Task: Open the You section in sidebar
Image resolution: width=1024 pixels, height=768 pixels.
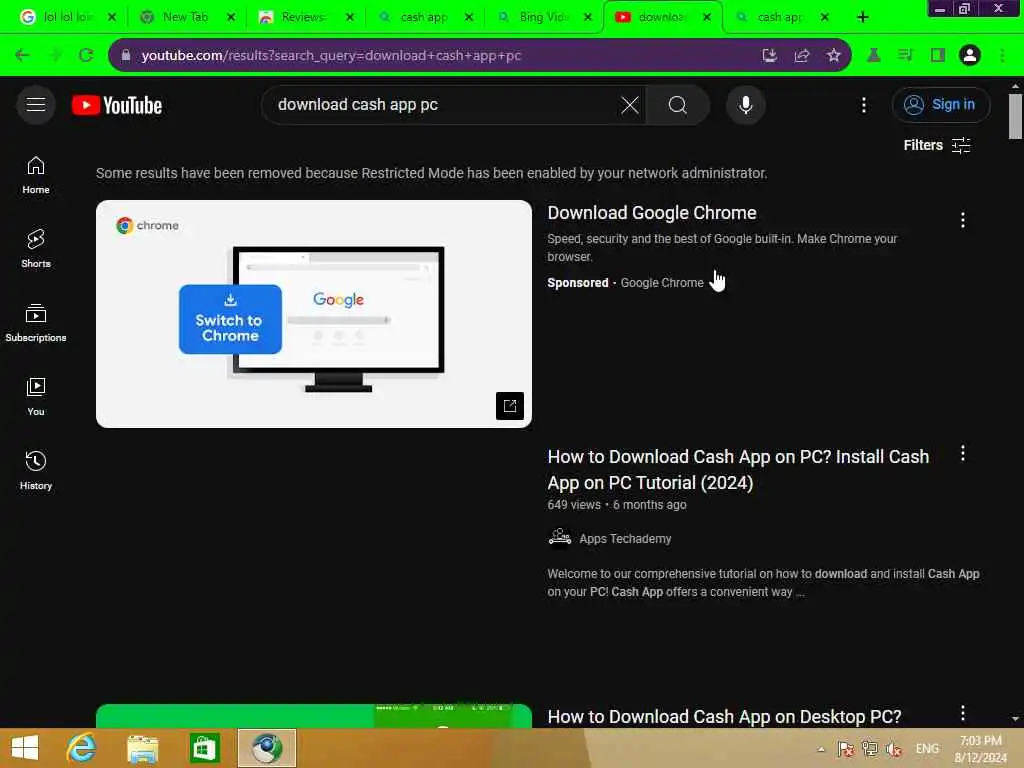Action: pyautogui.click(x=36, y=396)
